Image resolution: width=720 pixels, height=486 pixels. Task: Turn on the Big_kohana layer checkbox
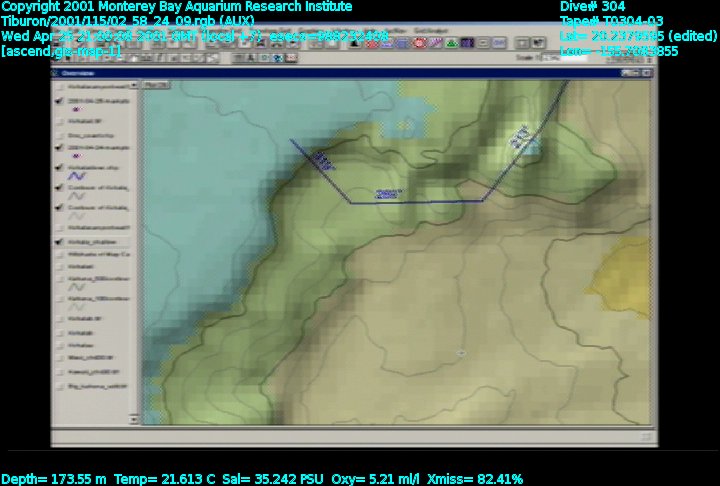pos(60,384)
